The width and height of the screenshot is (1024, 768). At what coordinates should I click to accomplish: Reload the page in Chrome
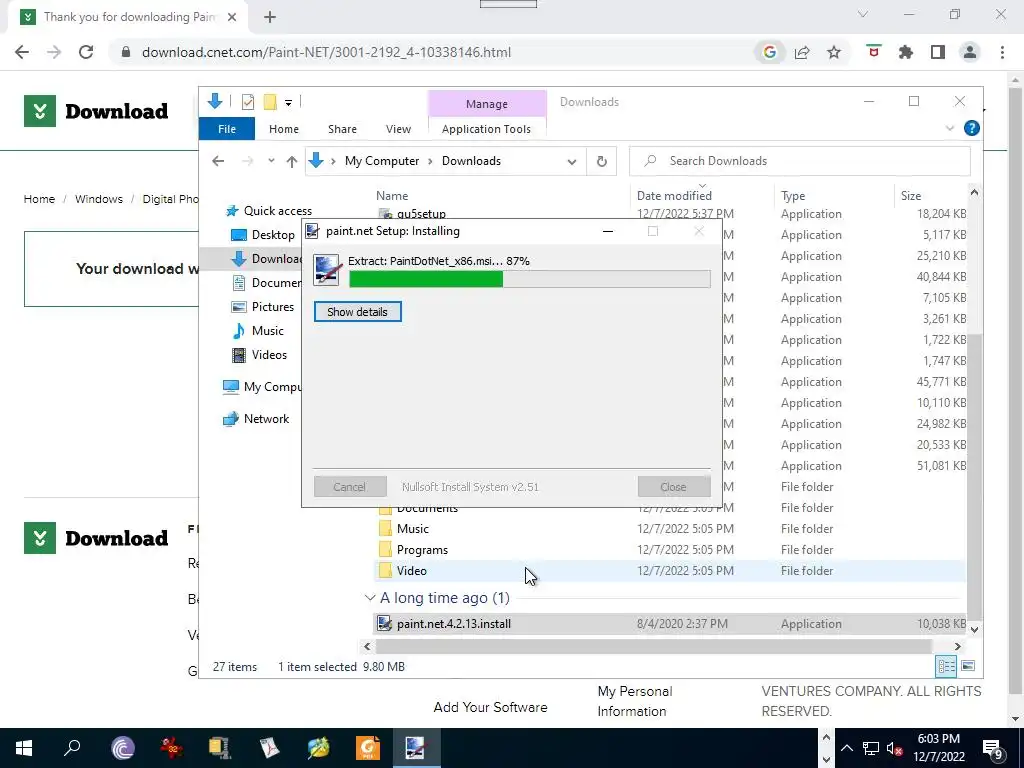(x=86, y=52)
